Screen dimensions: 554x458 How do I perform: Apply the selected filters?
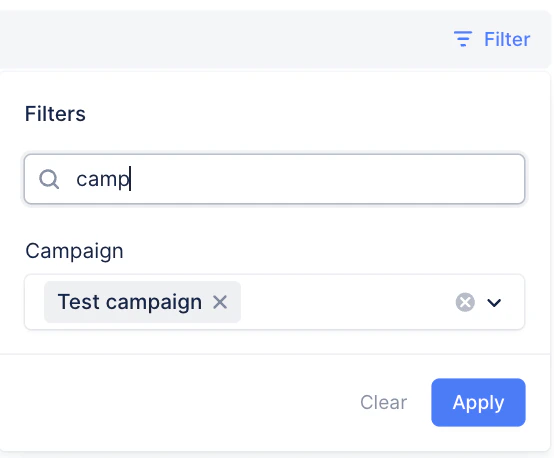tap(478, 402)
